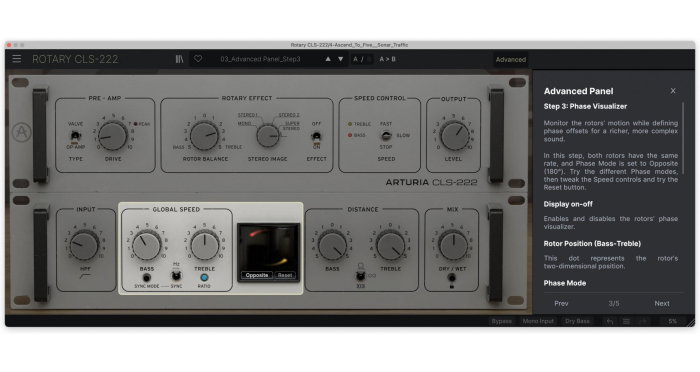
Task: Click the Global Speed Bass knob
Action: 146,246
